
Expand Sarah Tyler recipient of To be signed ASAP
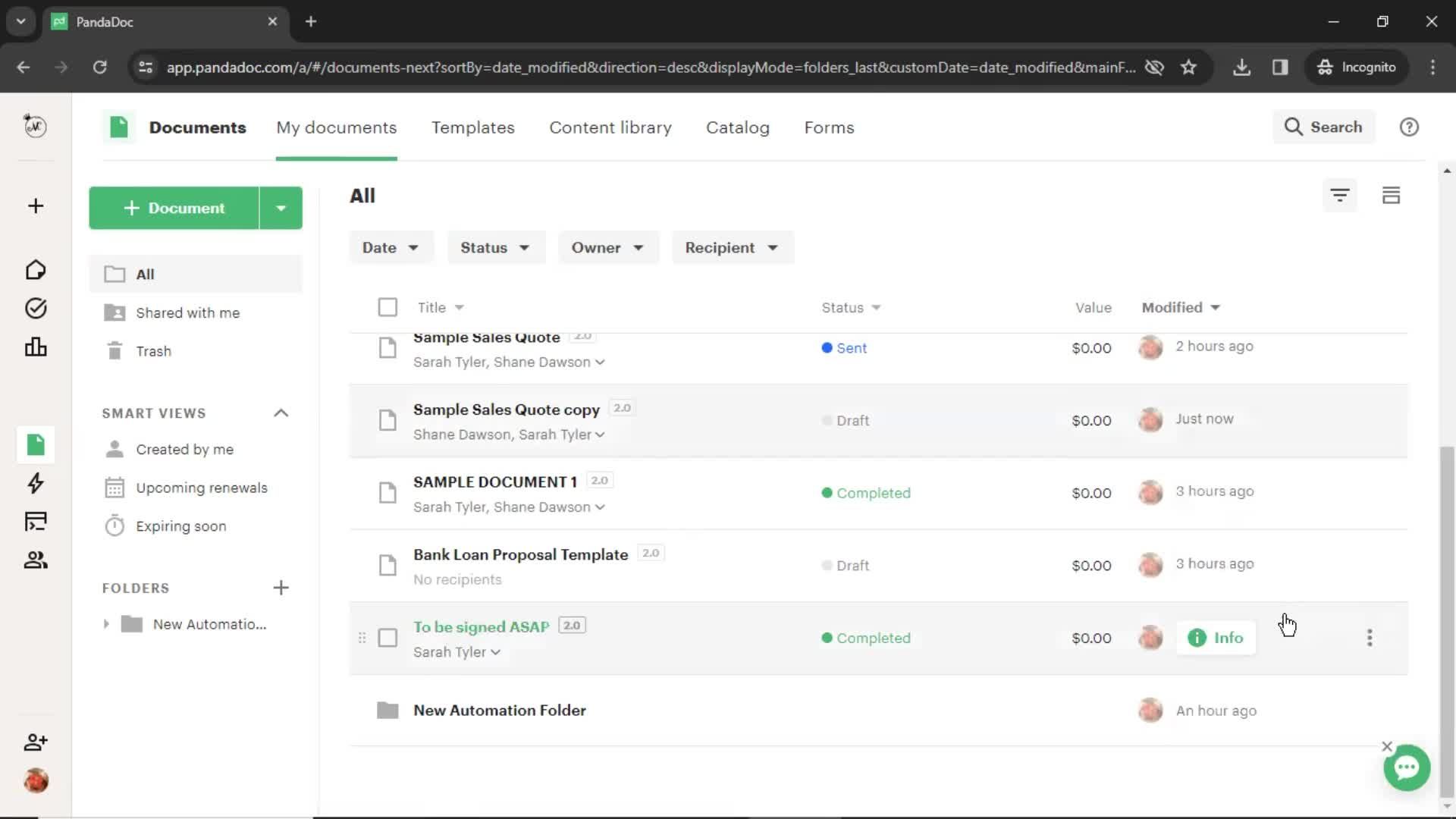(495, 652)
